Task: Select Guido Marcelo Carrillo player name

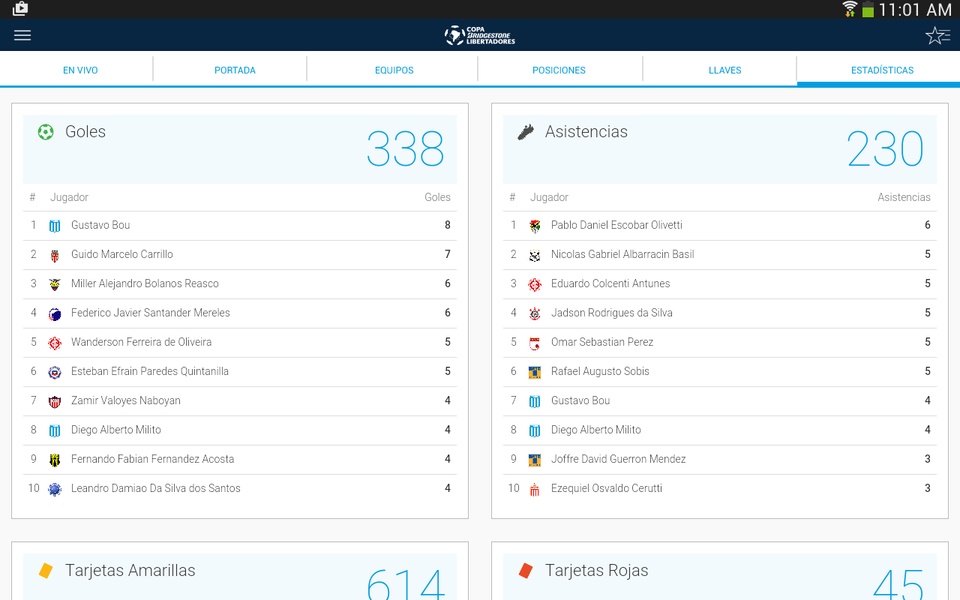Action: click(x=122, y=254)
